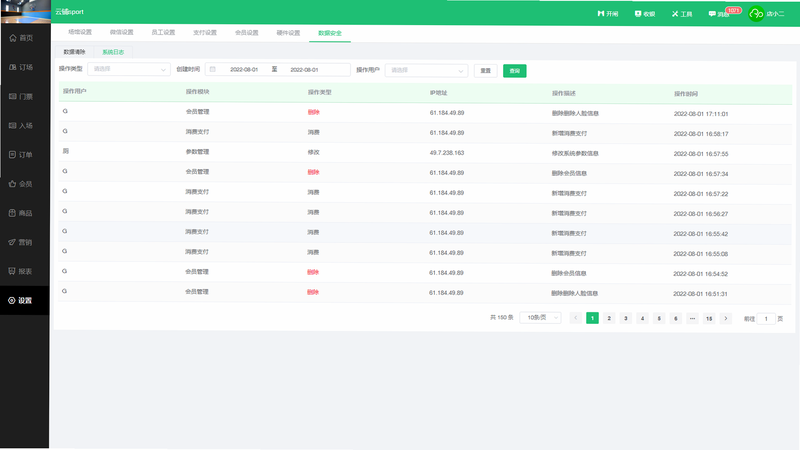Viewport: 800px width, 450px height.
Task: Click the 参数管理 module cell
Action: point(197,152)
